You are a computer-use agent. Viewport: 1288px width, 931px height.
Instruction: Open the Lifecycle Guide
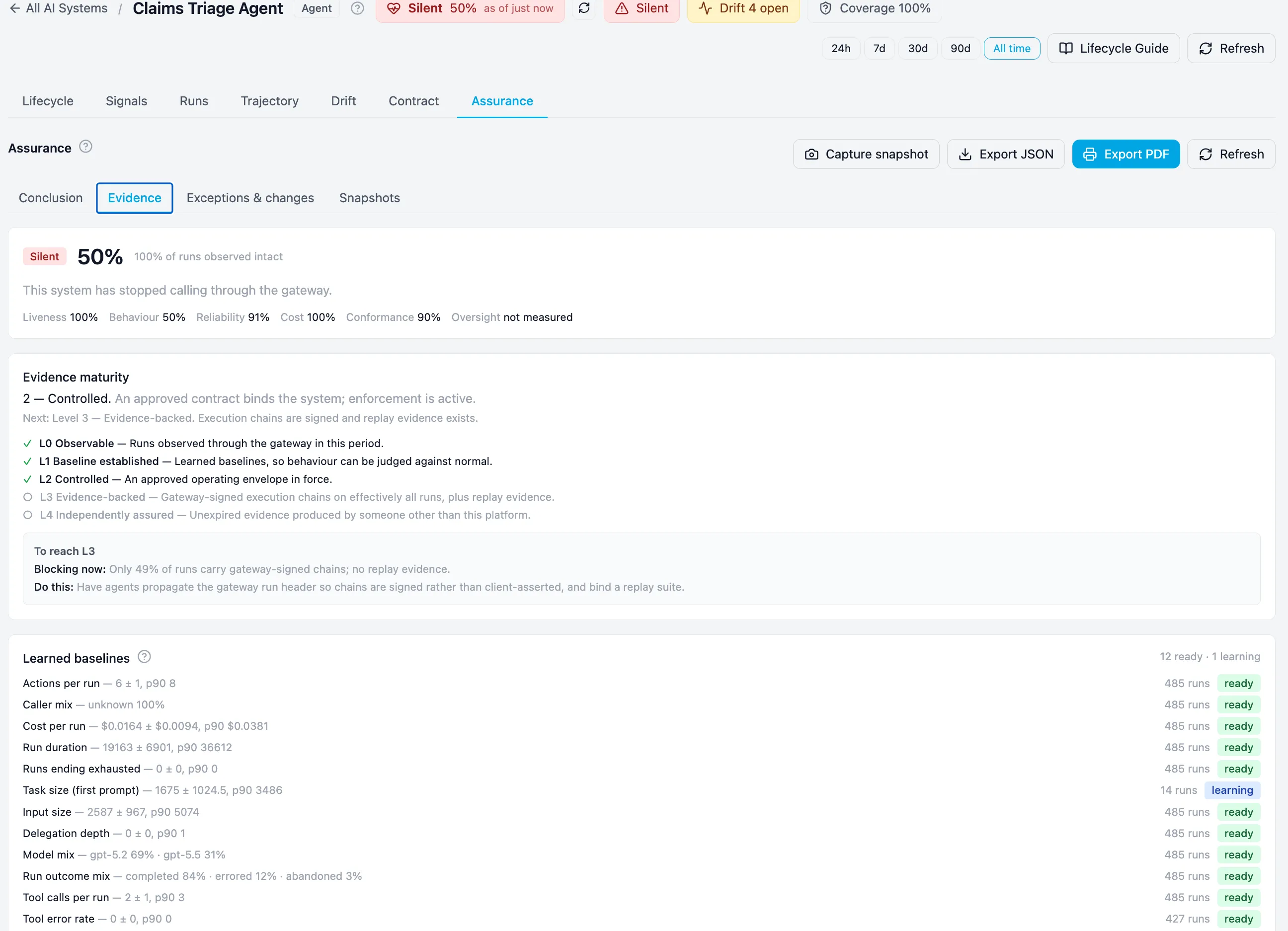tap(1114, 48)
